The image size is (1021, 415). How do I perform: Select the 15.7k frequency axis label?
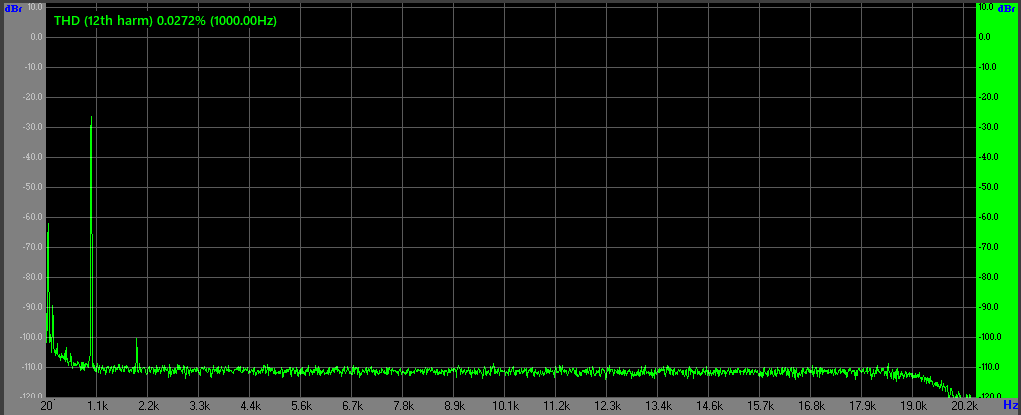tap(761, 407)
